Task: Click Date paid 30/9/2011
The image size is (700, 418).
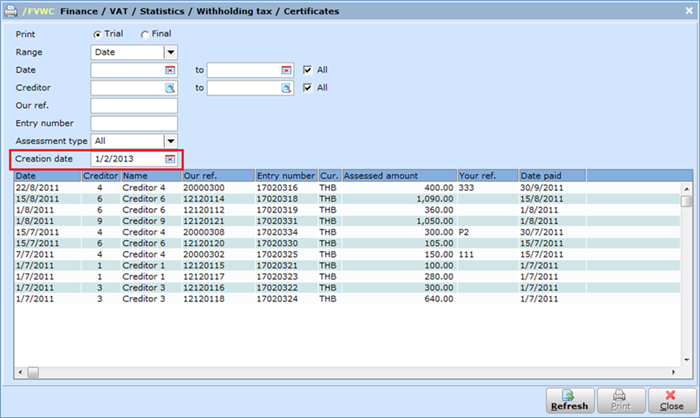Action: click(542, 188)
